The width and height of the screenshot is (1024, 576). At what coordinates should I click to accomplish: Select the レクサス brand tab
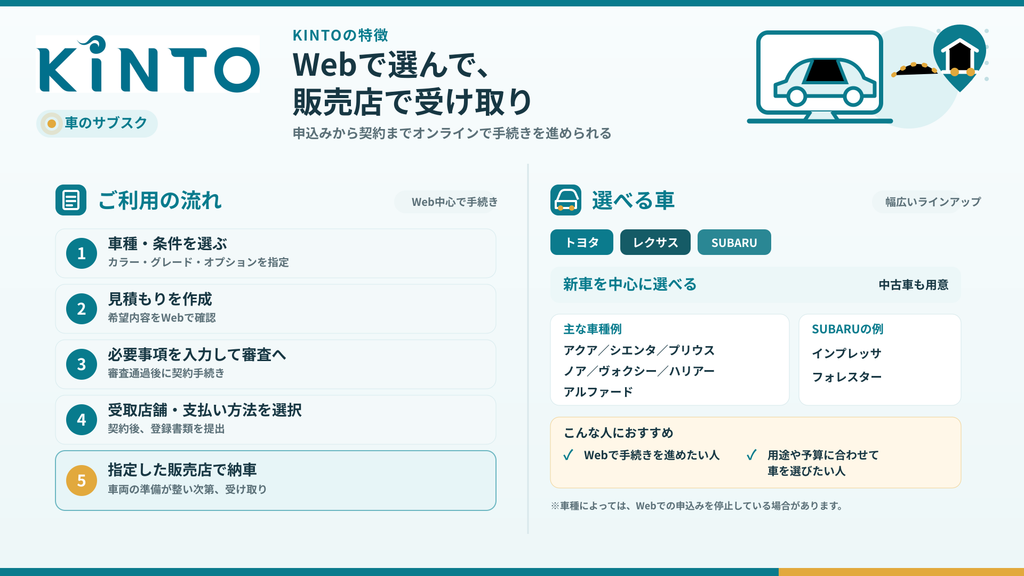point(655,242)
